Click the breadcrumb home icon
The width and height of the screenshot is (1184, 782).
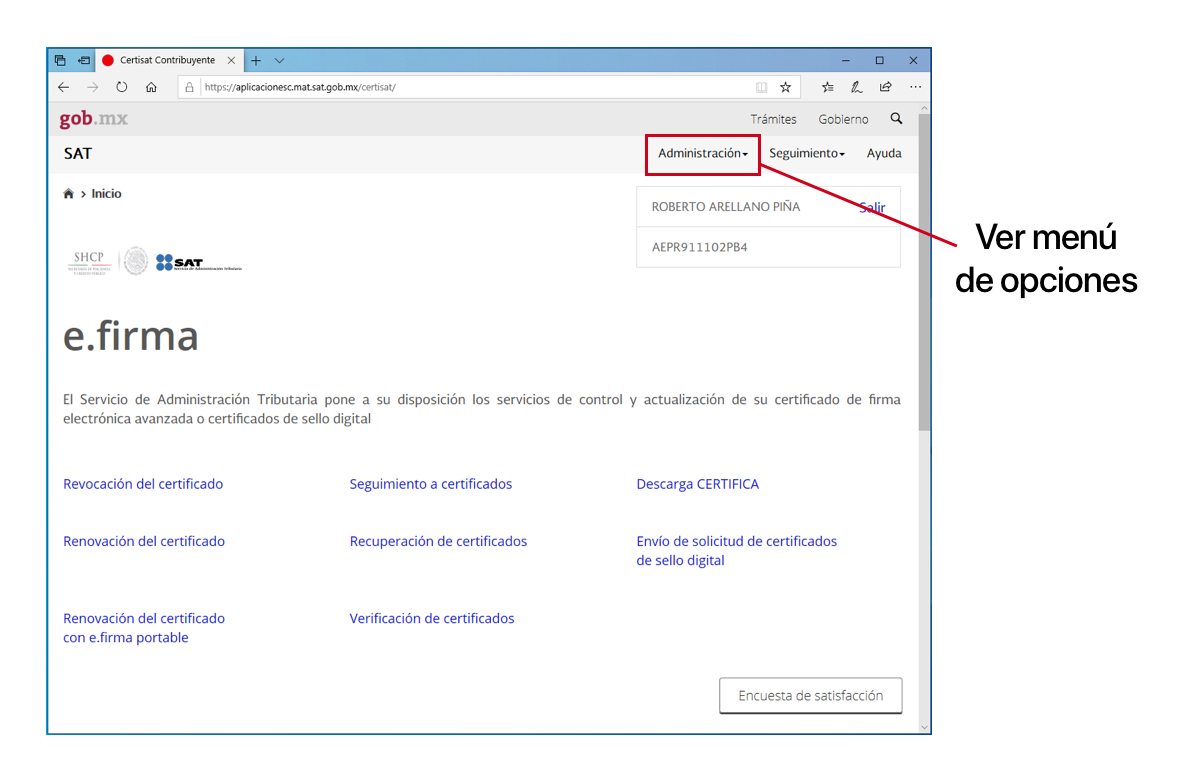[69, 194]
